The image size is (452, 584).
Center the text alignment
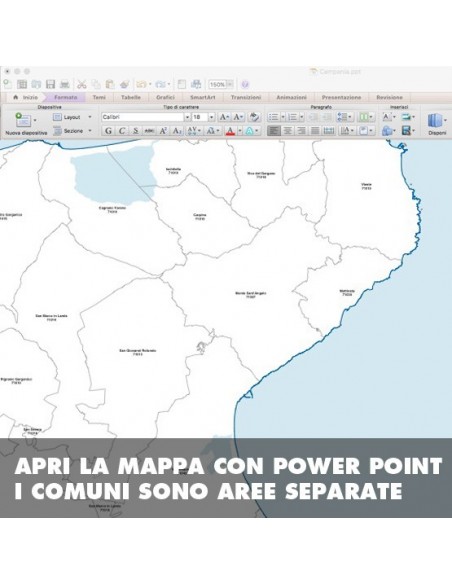coord(287,131)
